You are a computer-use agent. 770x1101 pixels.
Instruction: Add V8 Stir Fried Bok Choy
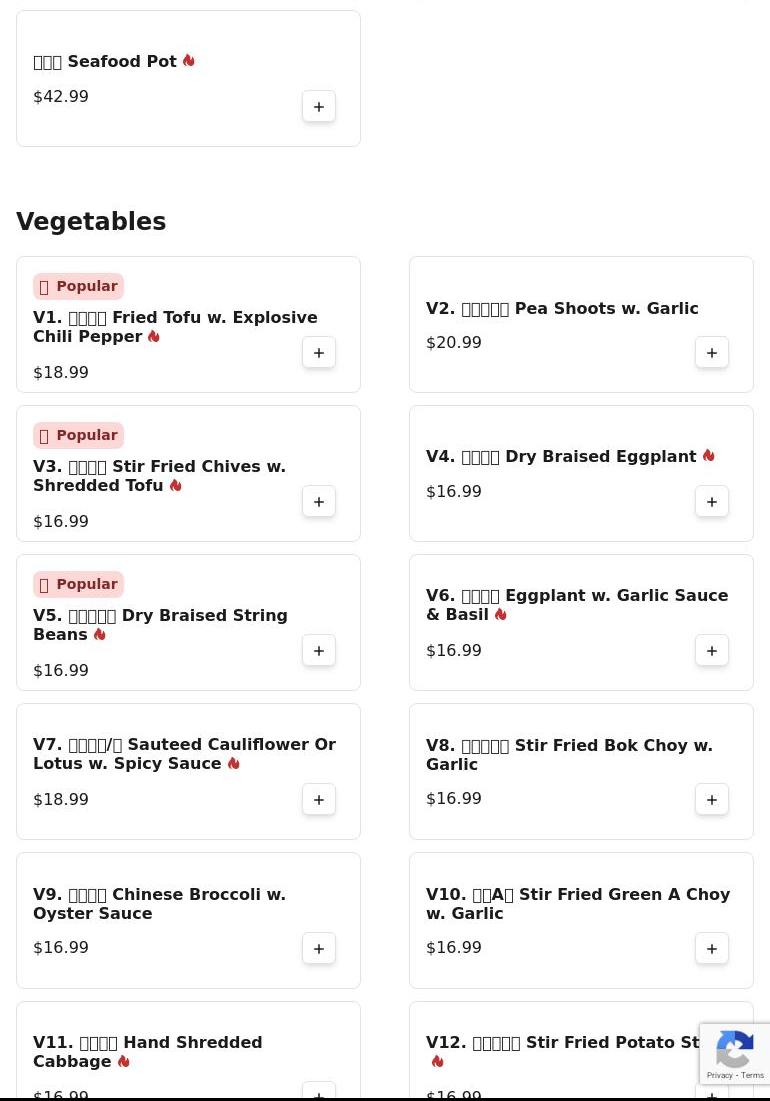pyautogui.click(x=712, y=799)
